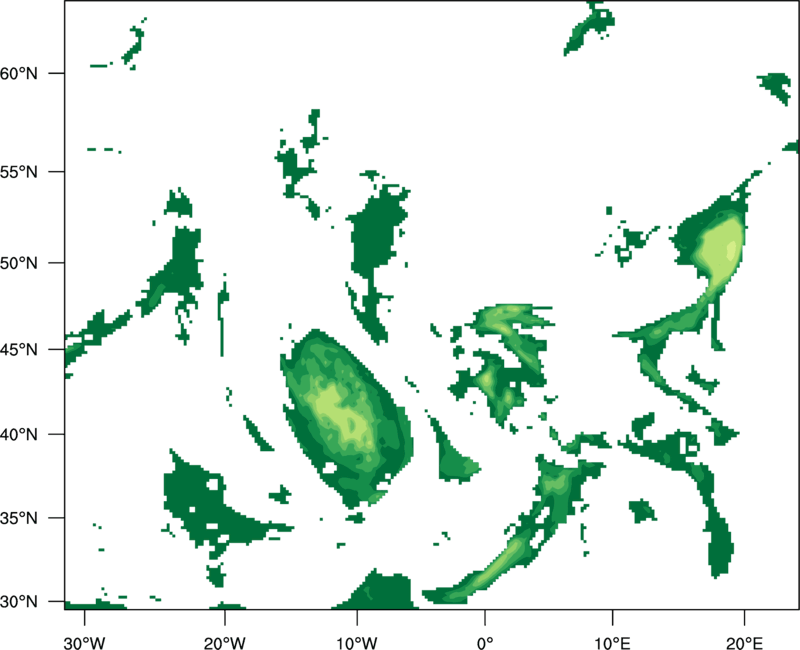Click the 30°W longitude label

coord(85,643)
